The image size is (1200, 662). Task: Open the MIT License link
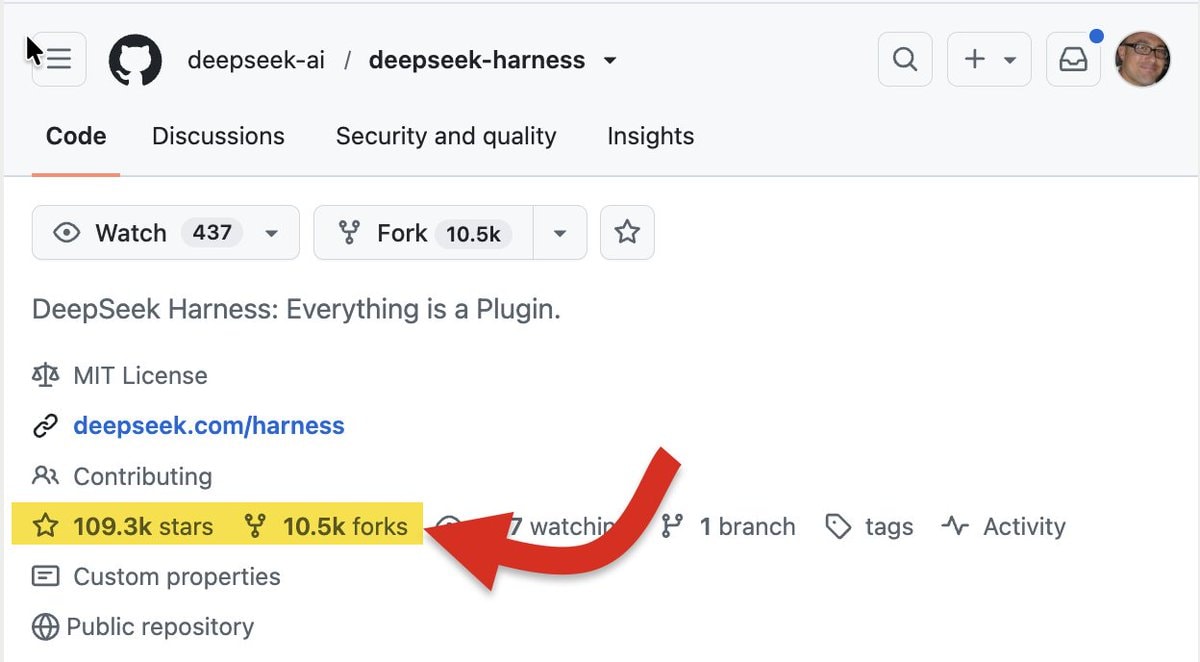[140, 376]
